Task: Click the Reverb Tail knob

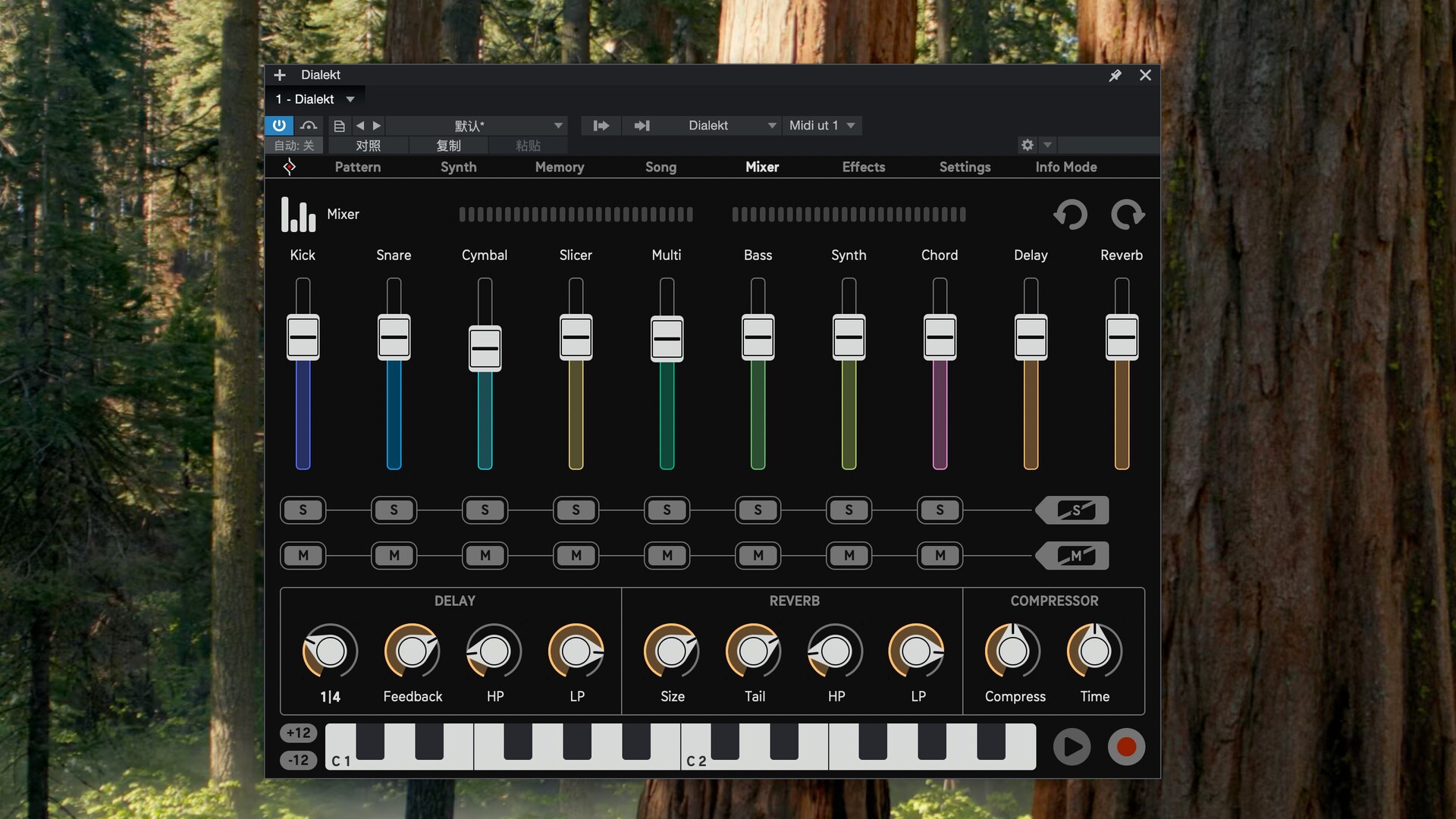Action: 754,651
